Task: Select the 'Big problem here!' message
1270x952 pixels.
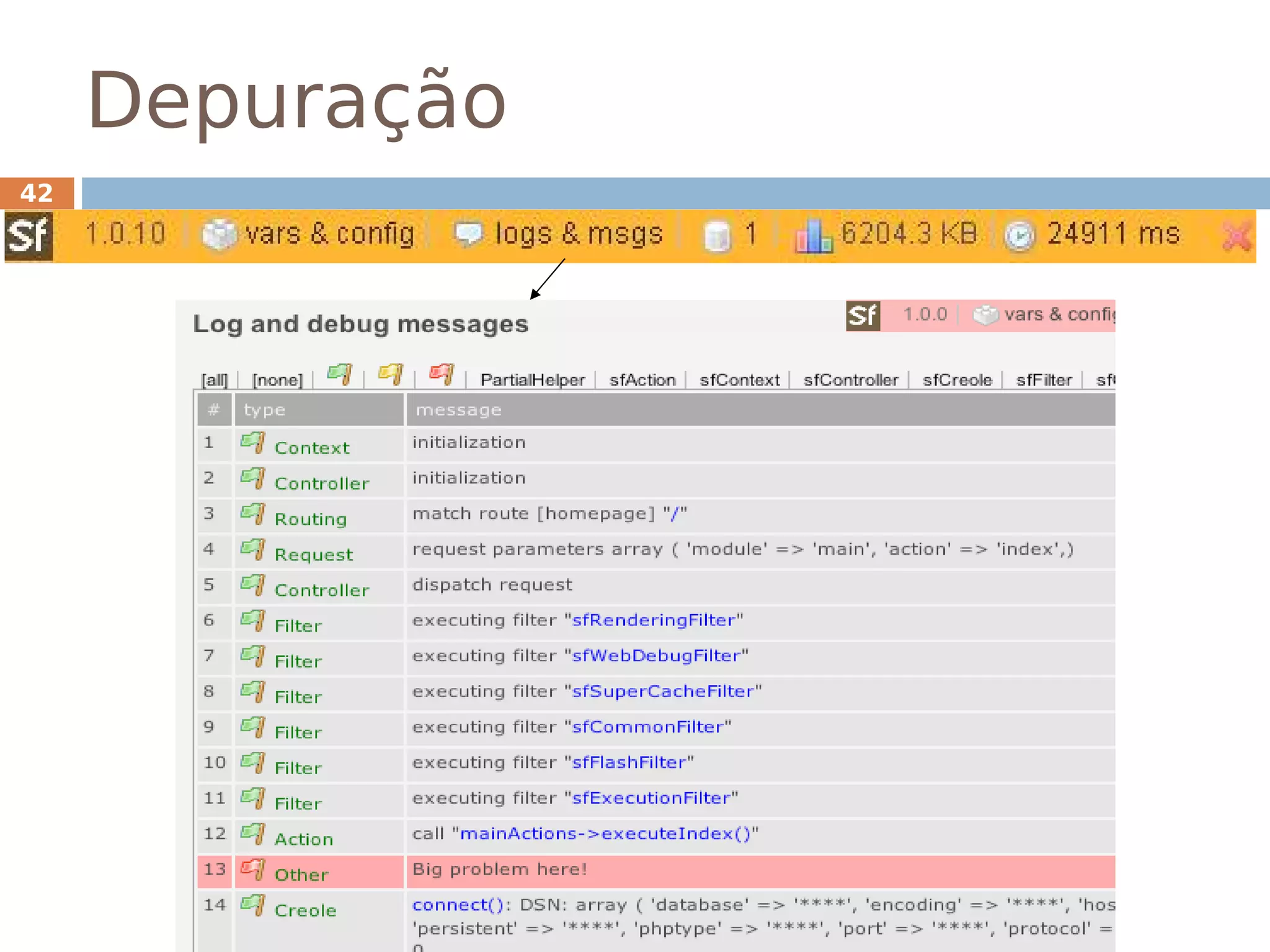Action: (x=500, y=869)
